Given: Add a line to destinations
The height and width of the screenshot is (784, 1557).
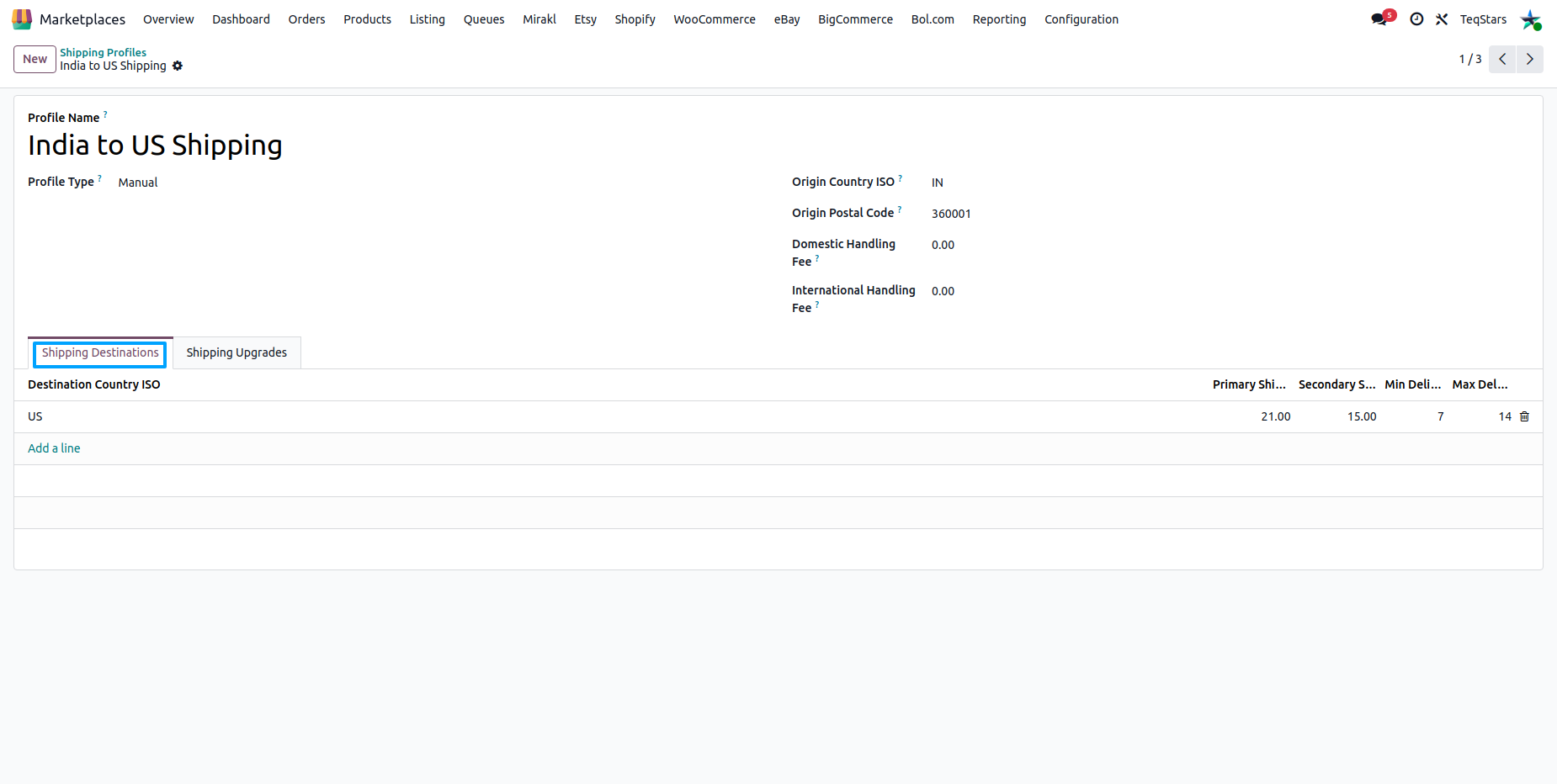Looking at the screenshot, I should click(54, 448).
